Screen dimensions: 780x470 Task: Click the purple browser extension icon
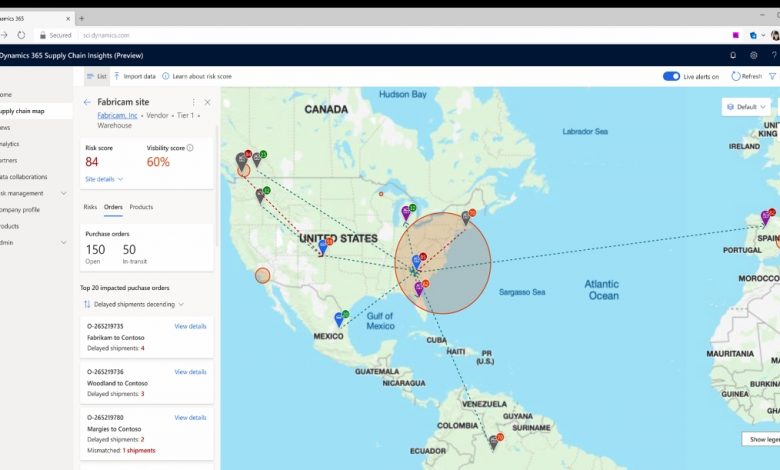pos(736,35)
